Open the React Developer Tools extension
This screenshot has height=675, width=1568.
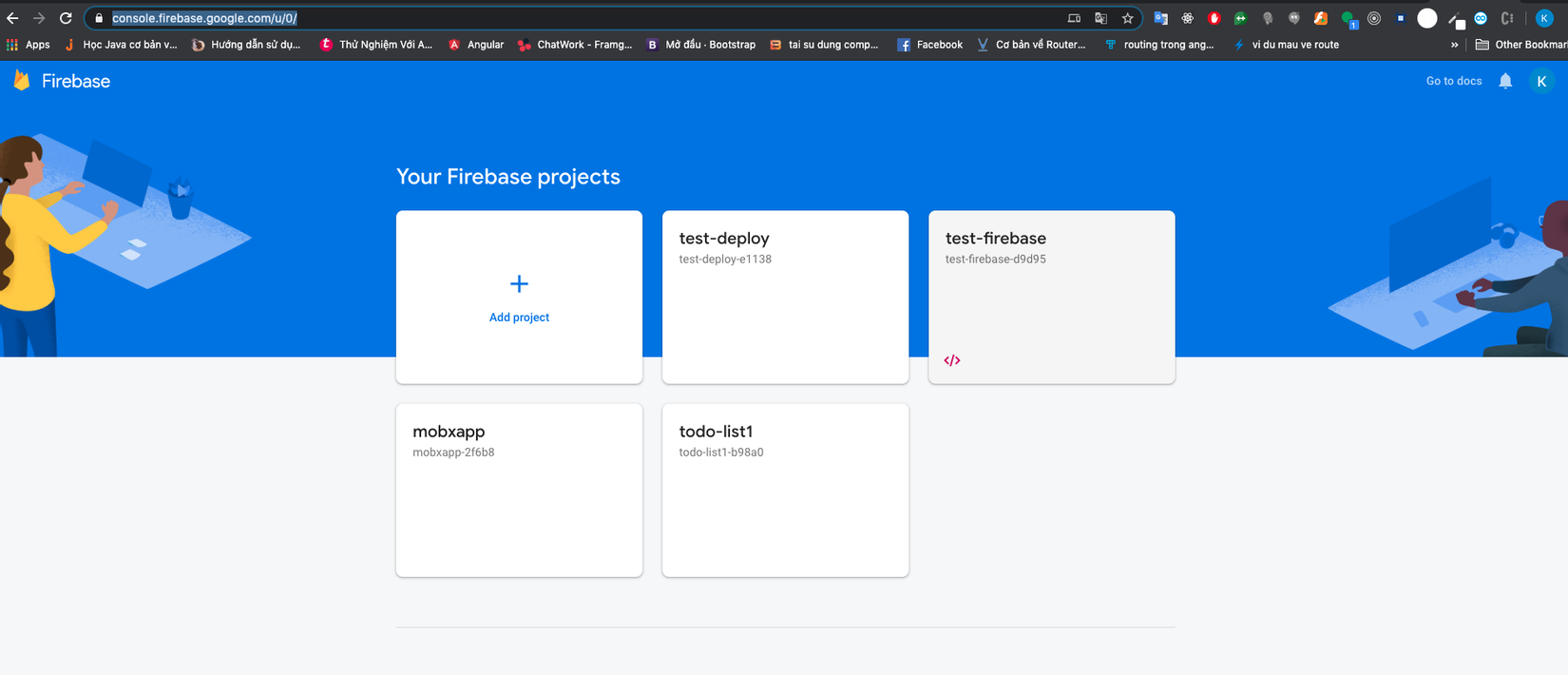coord(1187,18)
